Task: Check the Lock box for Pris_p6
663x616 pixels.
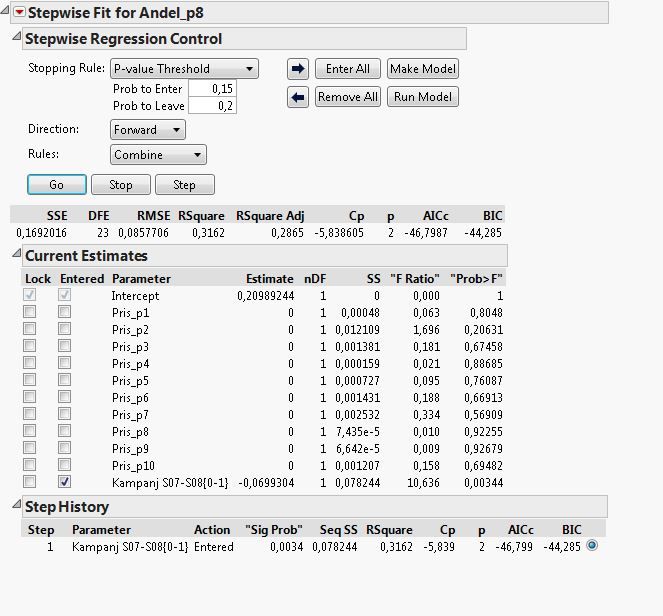Action: tap(30, 397)
